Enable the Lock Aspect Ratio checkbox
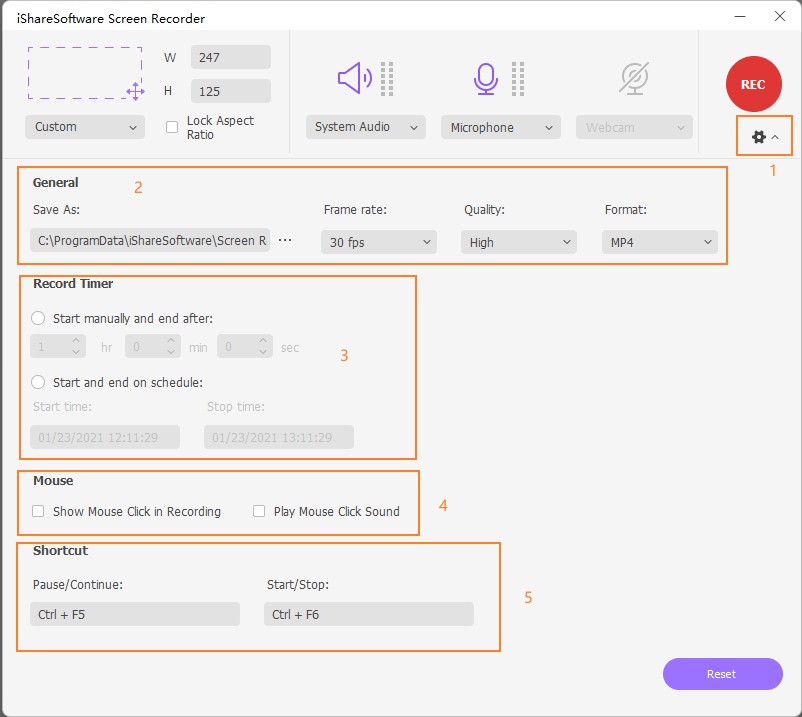Image resolution: width=802 pixels, height=717 pixels. [x=172, y=127]
